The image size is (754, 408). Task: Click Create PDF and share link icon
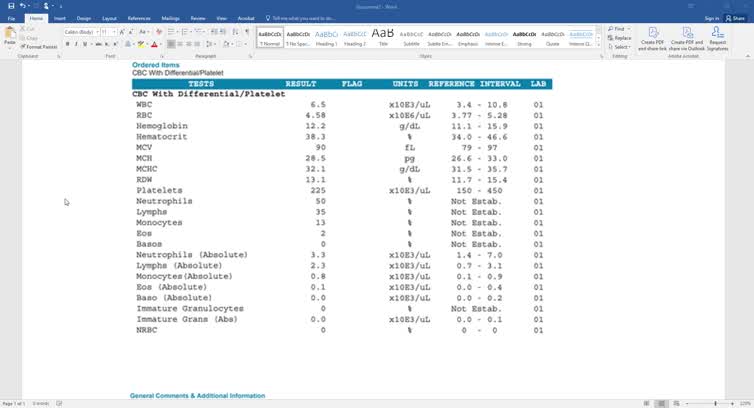point(653,38)
